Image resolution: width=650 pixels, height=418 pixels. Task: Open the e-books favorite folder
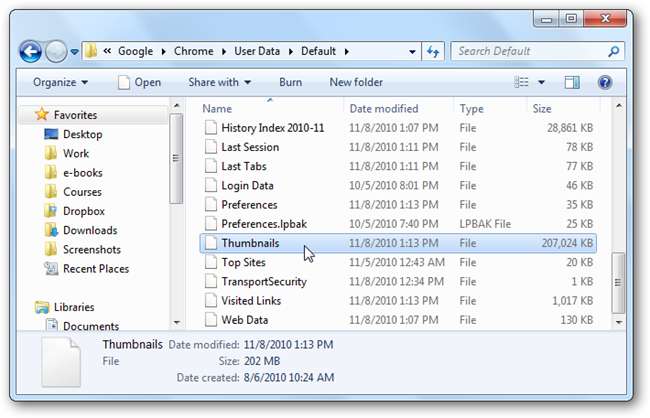coord(82,173)
